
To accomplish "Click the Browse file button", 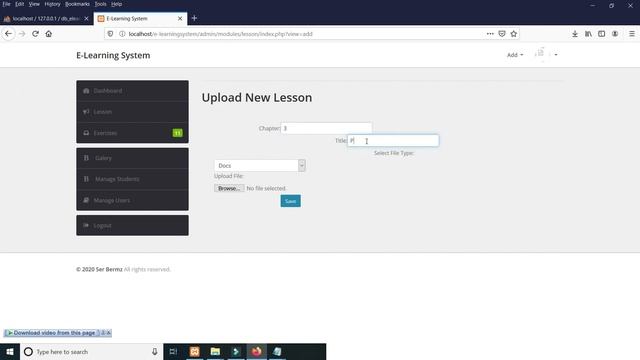I will 229,188.
